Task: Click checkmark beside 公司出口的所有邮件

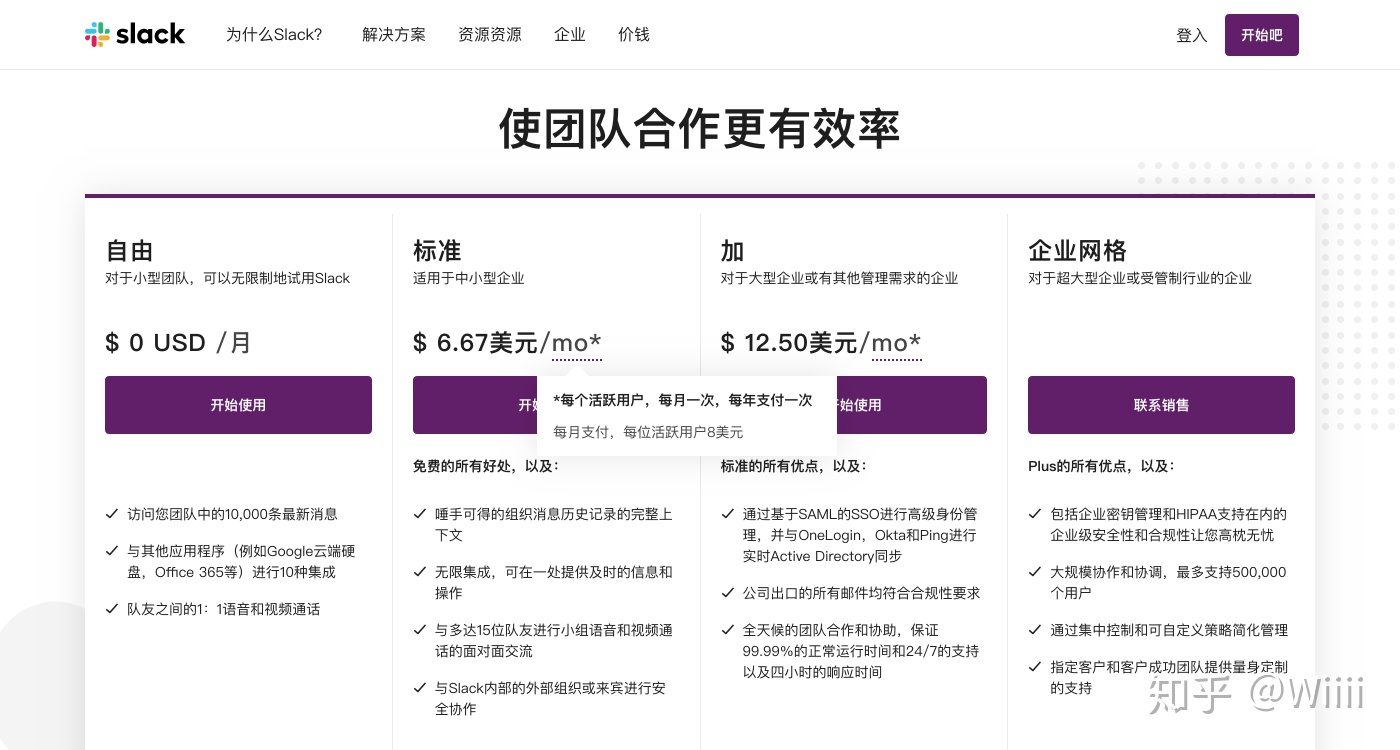Action: [727, 593]
